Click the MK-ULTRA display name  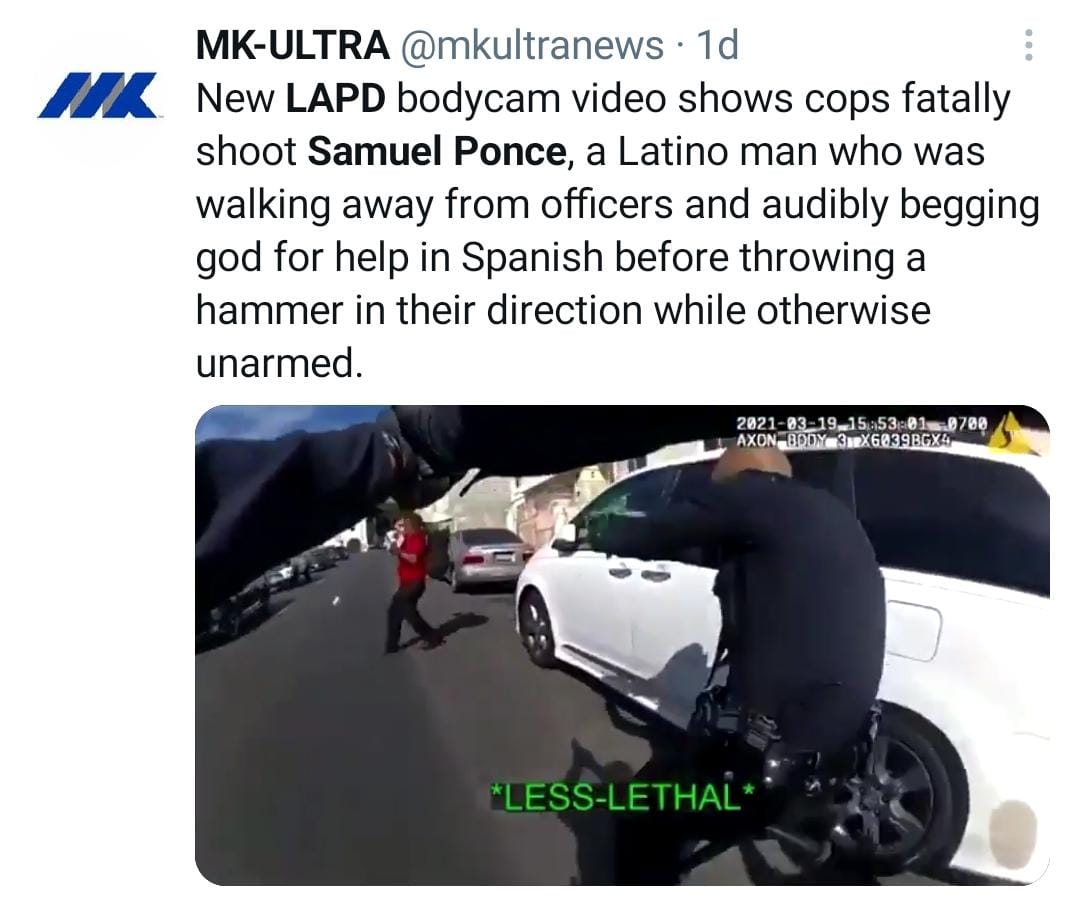pyautogui.click(x=292, y=45)
